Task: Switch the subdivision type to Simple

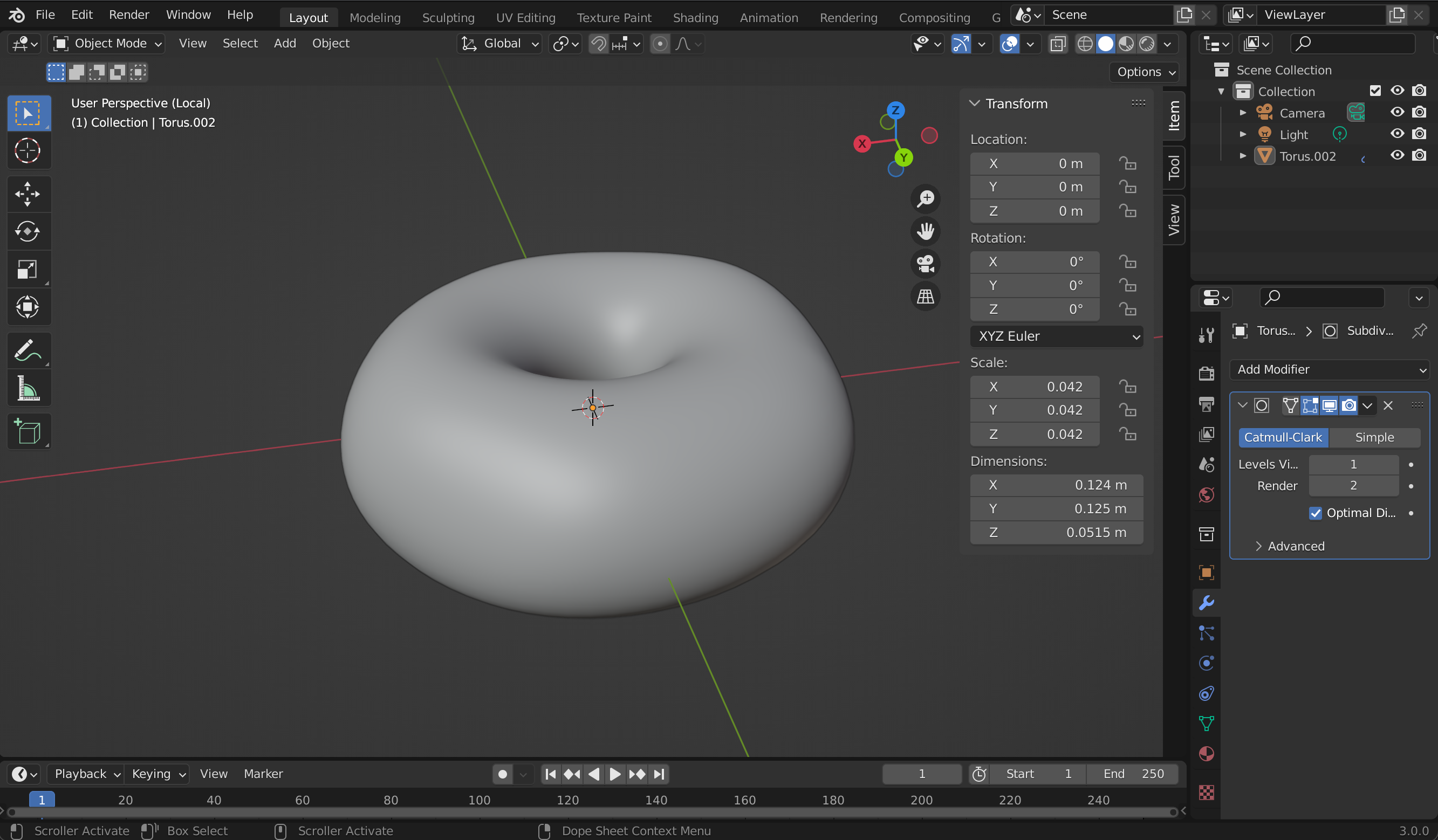Action: point(1374,437)
